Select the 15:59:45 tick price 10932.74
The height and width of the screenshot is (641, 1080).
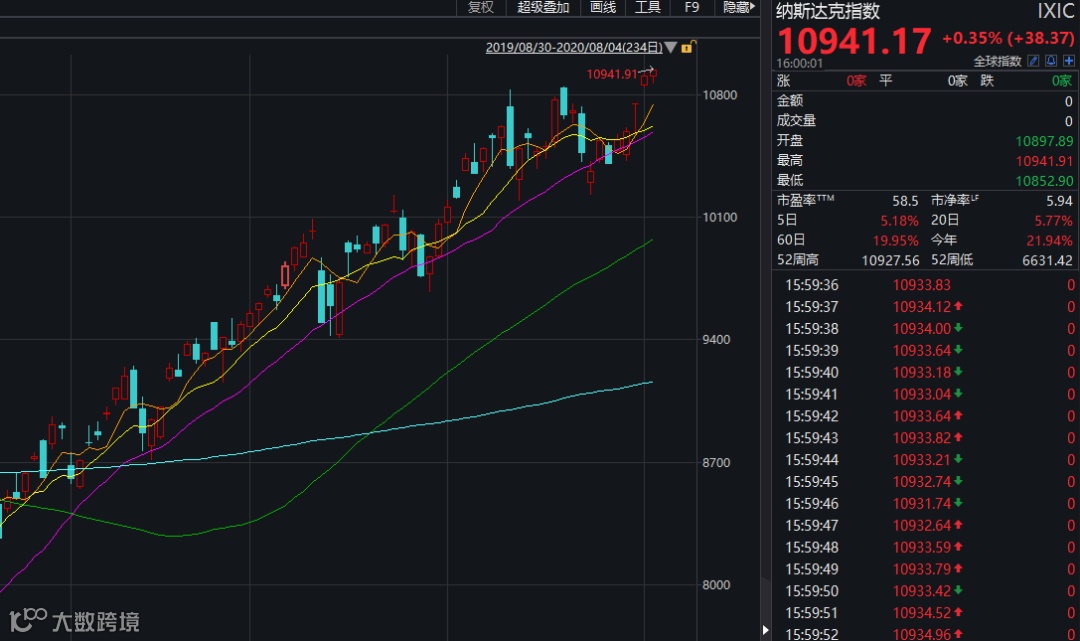[922, 481]
